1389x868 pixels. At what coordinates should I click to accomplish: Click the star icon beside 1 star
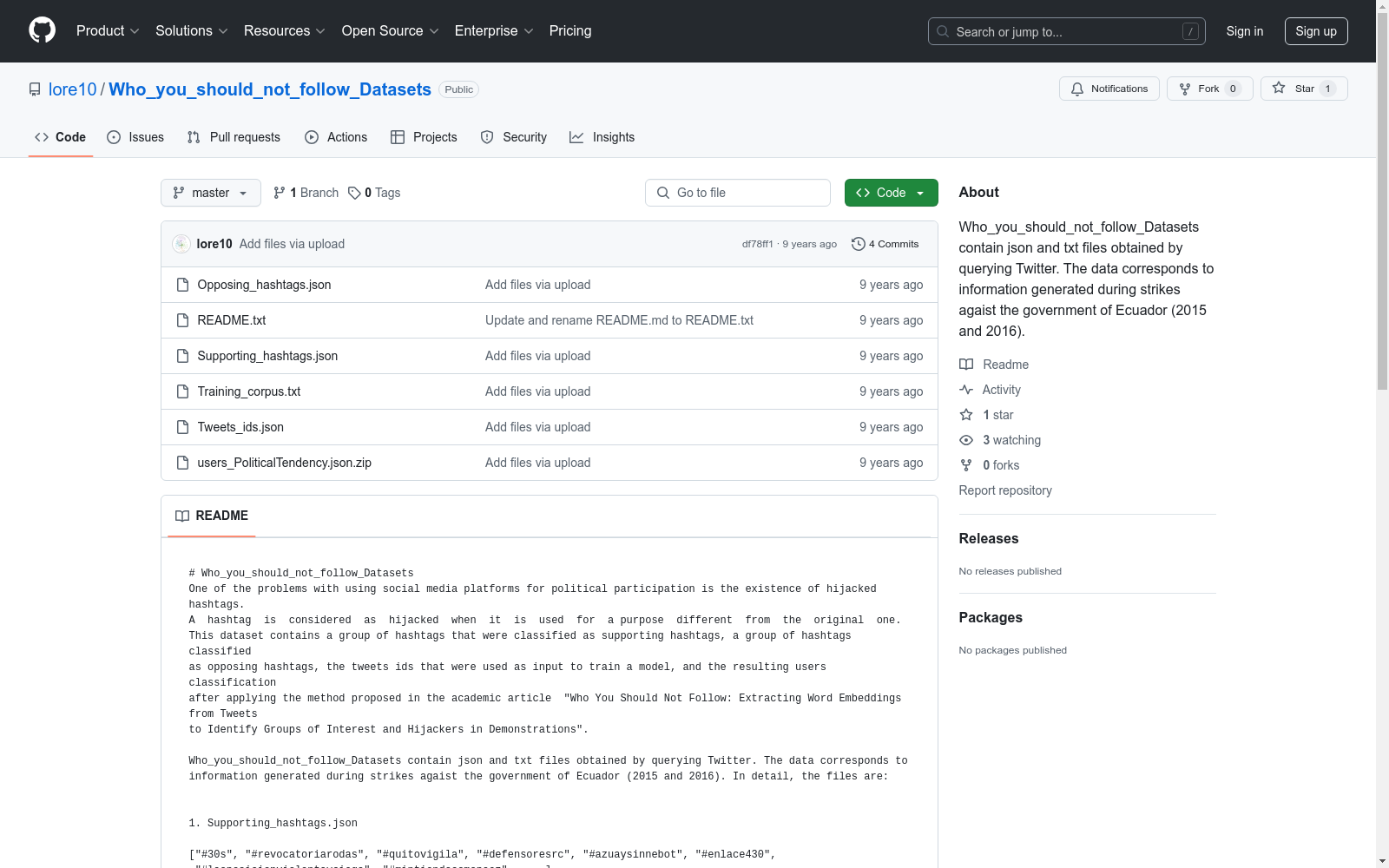tap(966, 415)
